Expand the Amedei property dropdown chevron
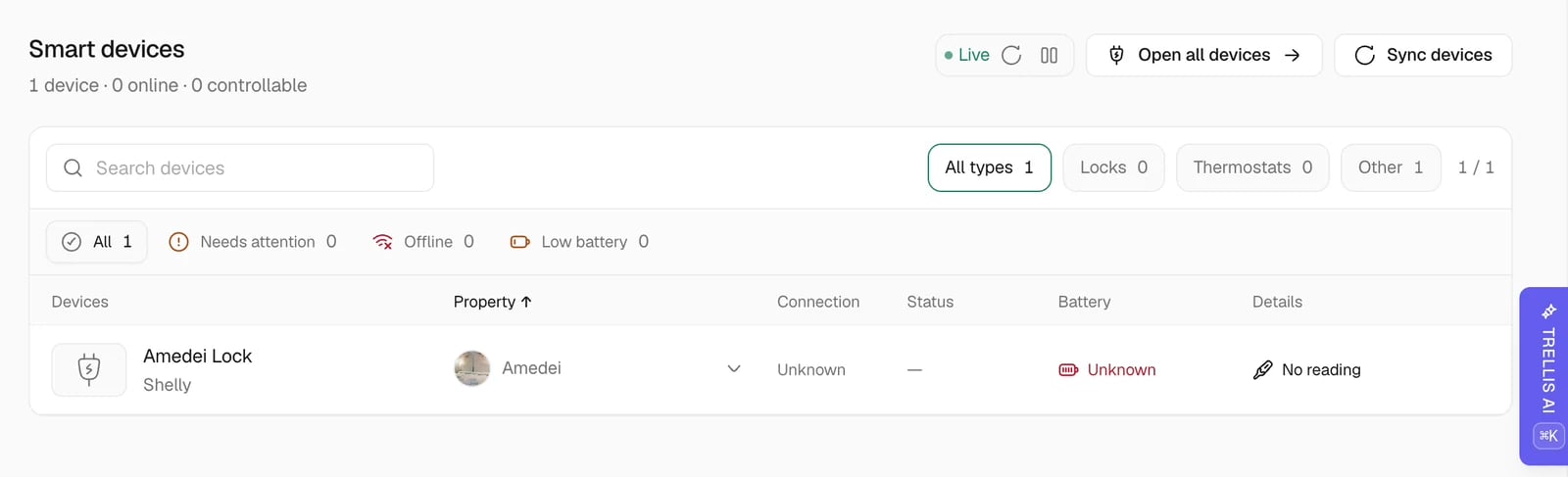1568x477 pixels. point(734,368)
